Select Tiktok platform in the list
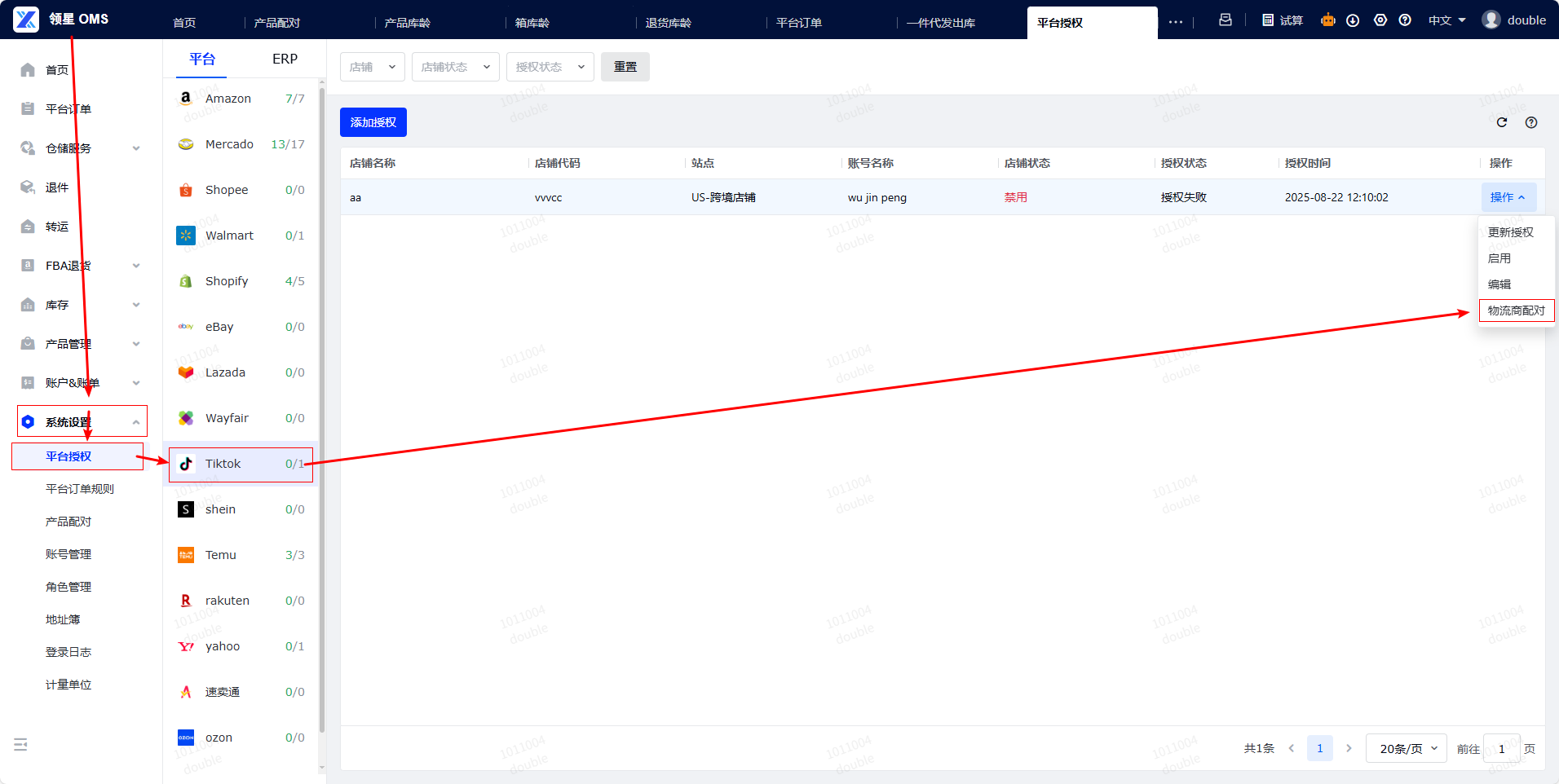 tap(241, 464)
